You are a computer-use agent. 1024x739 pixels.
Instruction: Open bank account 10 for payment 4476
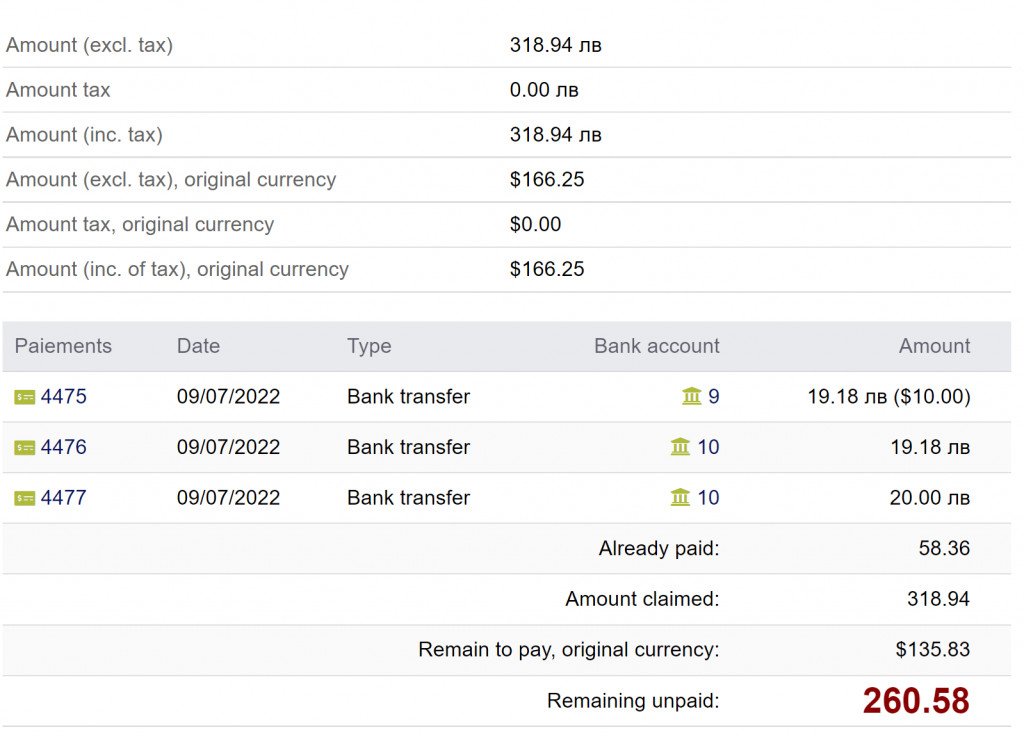coord(708,447)
